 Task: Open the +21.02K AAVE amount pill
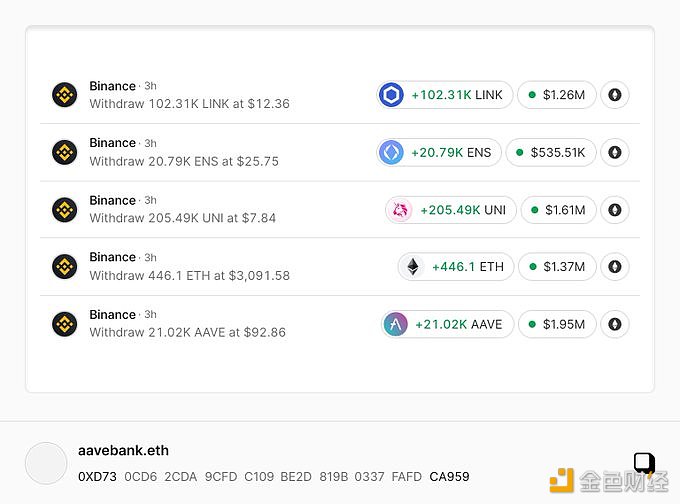pos(448,324)
